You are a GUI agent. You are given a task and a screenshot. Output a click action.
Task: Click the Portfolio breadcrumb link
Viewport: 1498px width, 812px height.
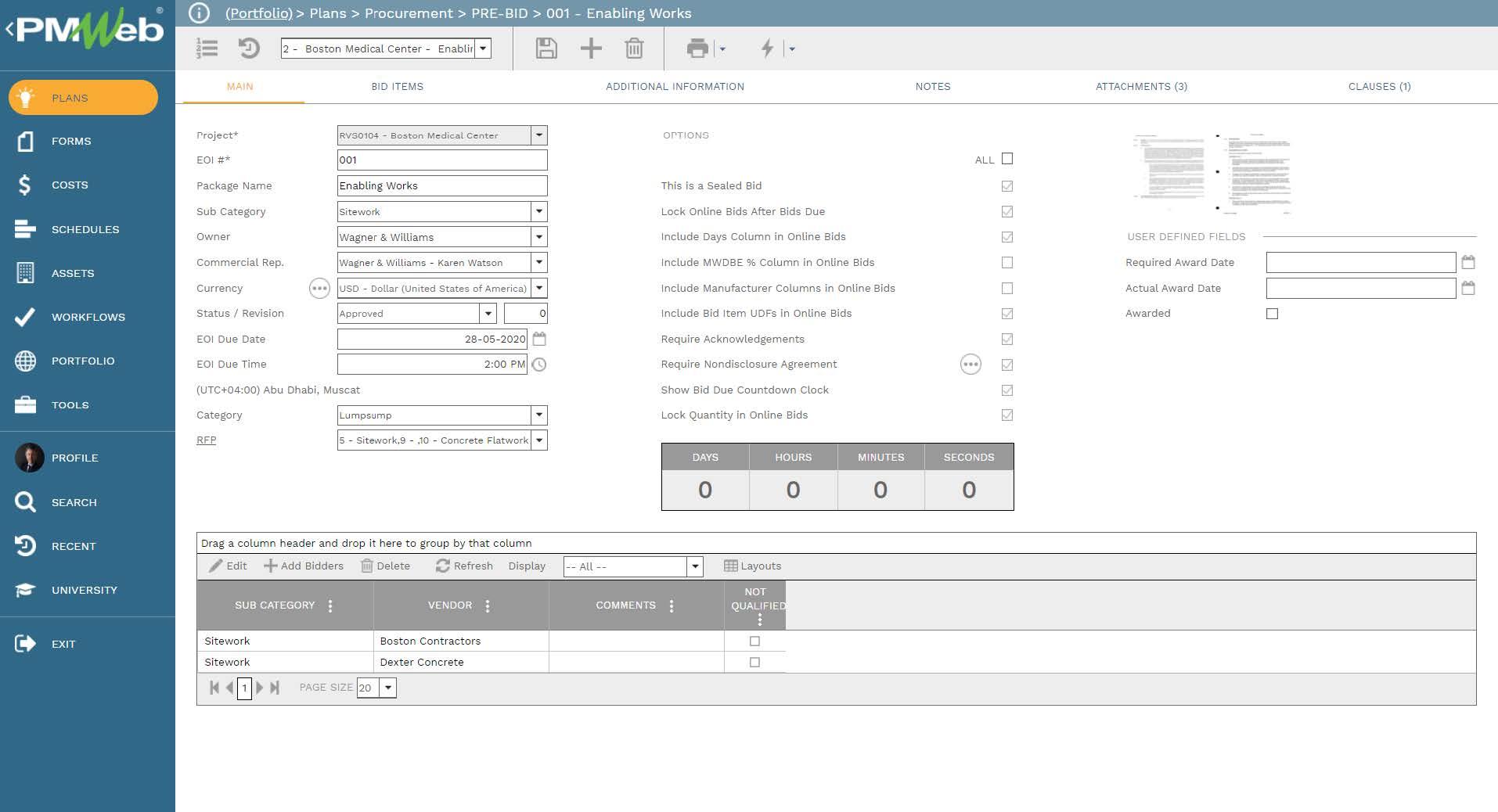(258, 13)
